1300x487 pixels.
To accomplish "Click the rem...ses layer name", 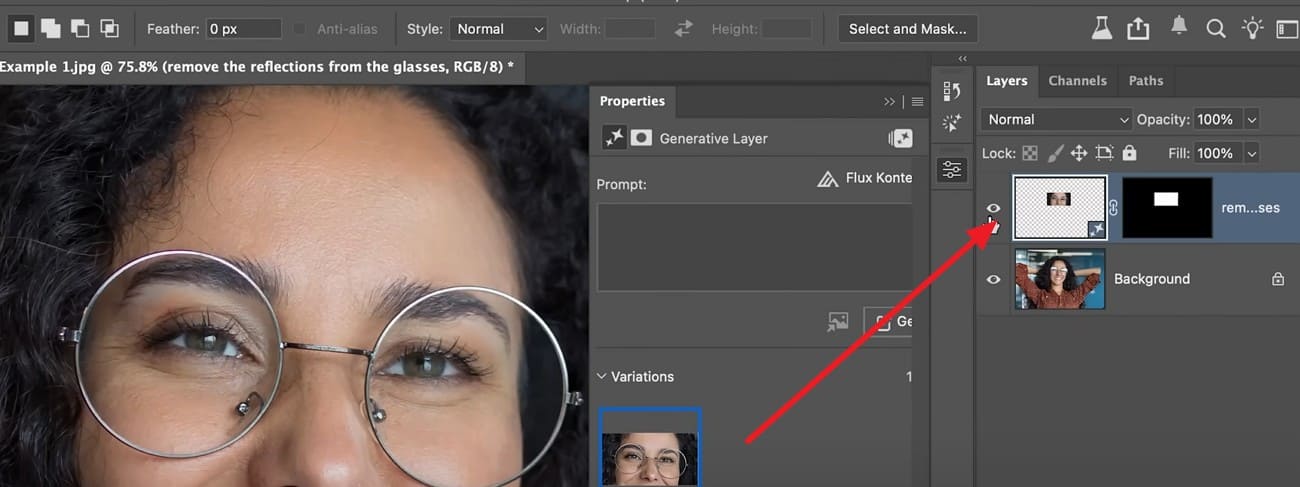I will pos(1250,208).
